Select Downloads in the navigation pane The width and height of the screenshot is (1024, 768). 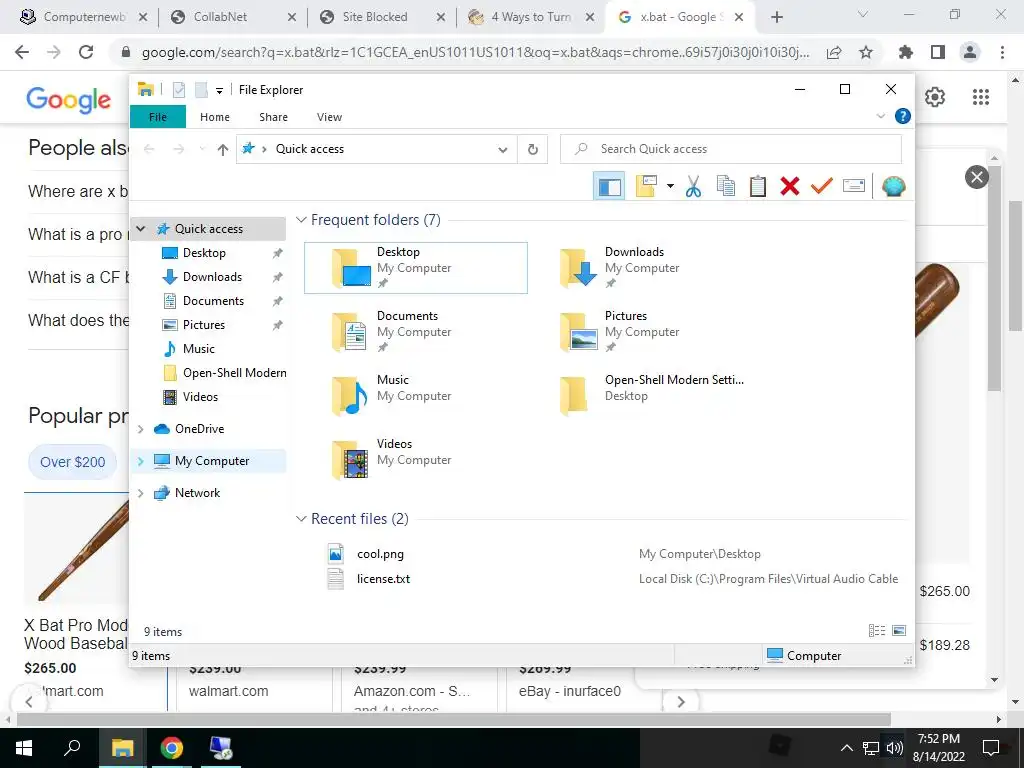[212, 277]
